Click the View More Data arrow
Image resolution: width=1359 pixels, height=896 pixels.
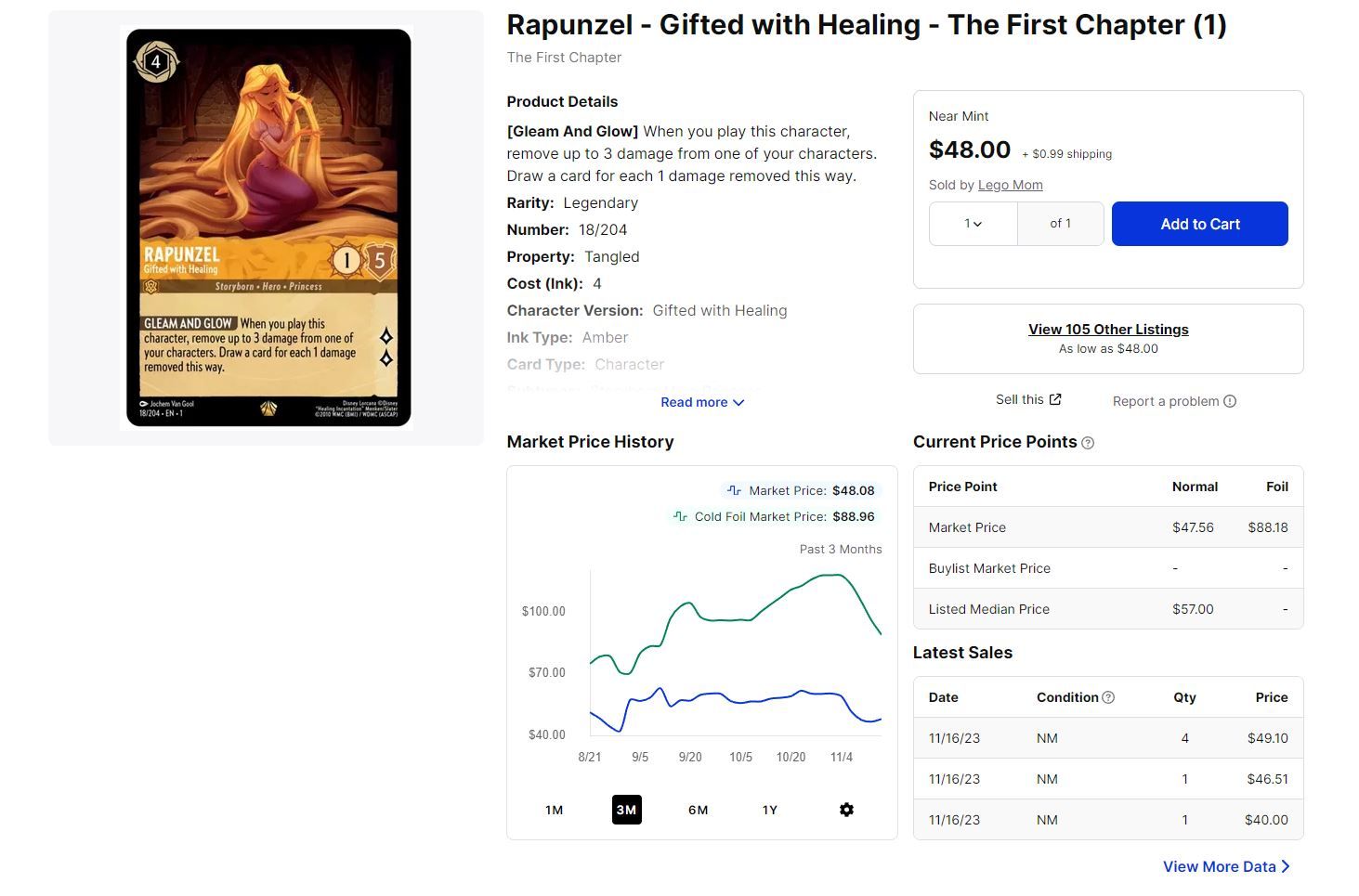(x=1286, y=866)
